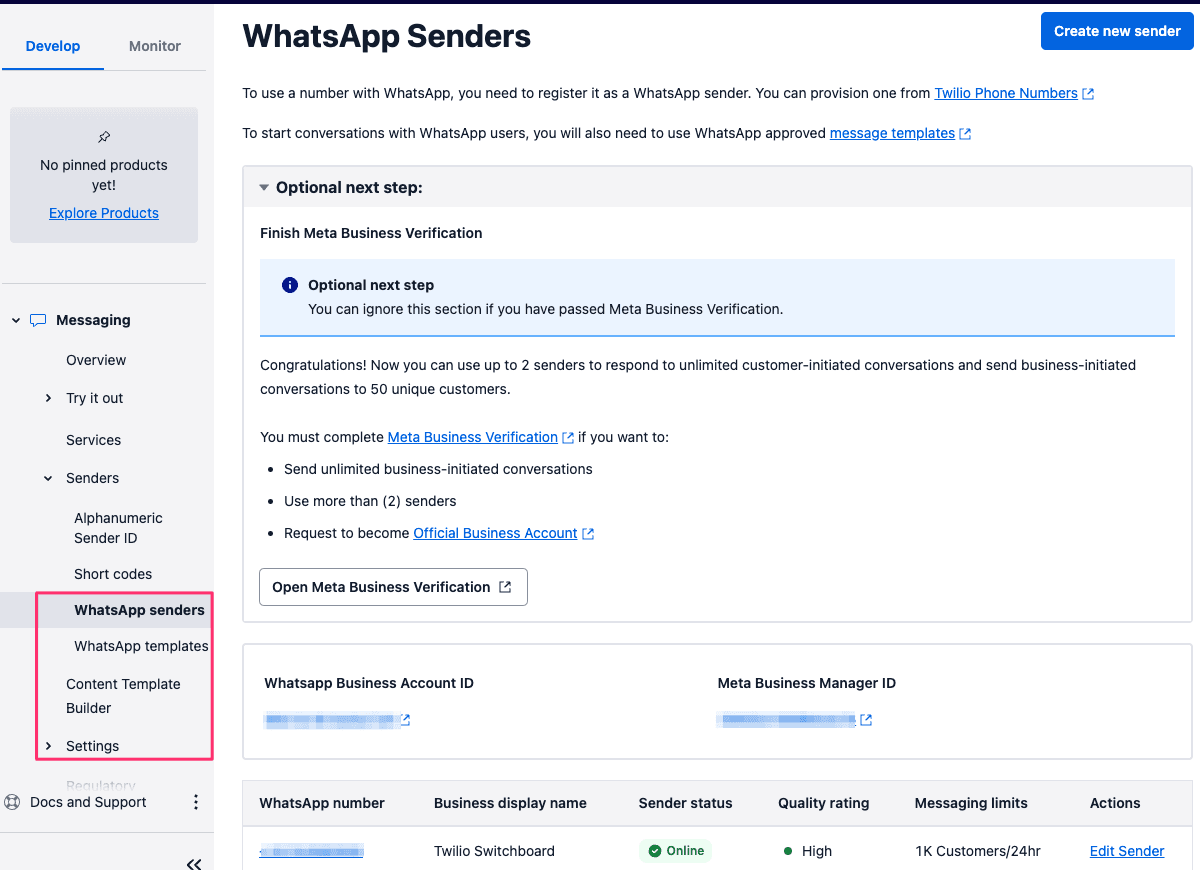Click the info icon in Optional next step banner
1200x870 pixels.
[290, 285]
